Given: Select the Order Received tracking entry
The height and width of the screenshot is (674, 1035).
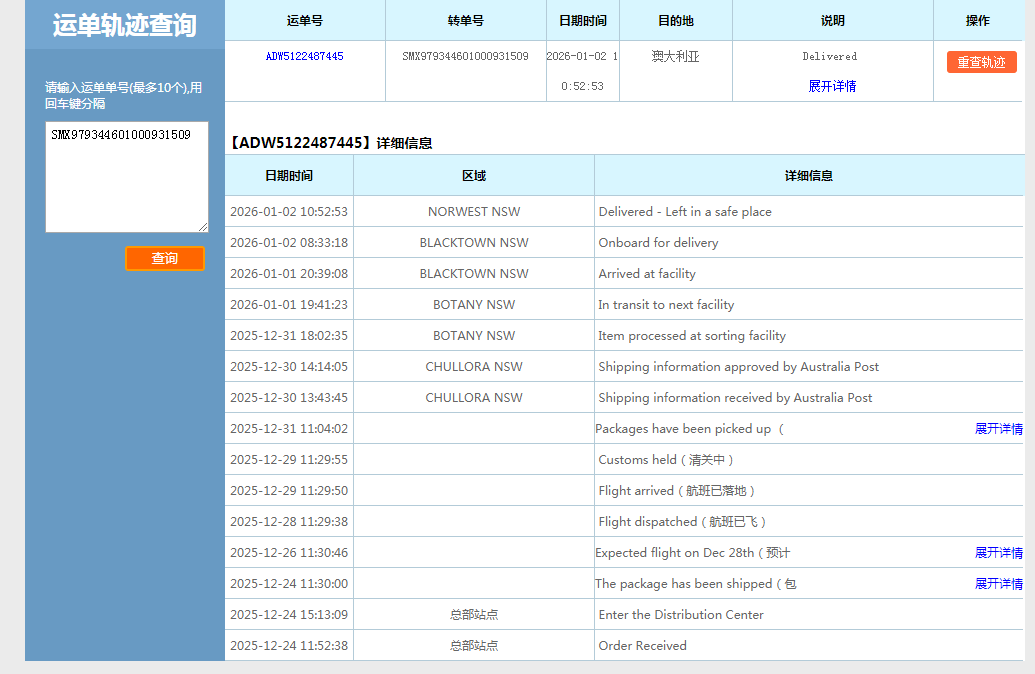Looking at the screenshot, I should click(642, 646).
